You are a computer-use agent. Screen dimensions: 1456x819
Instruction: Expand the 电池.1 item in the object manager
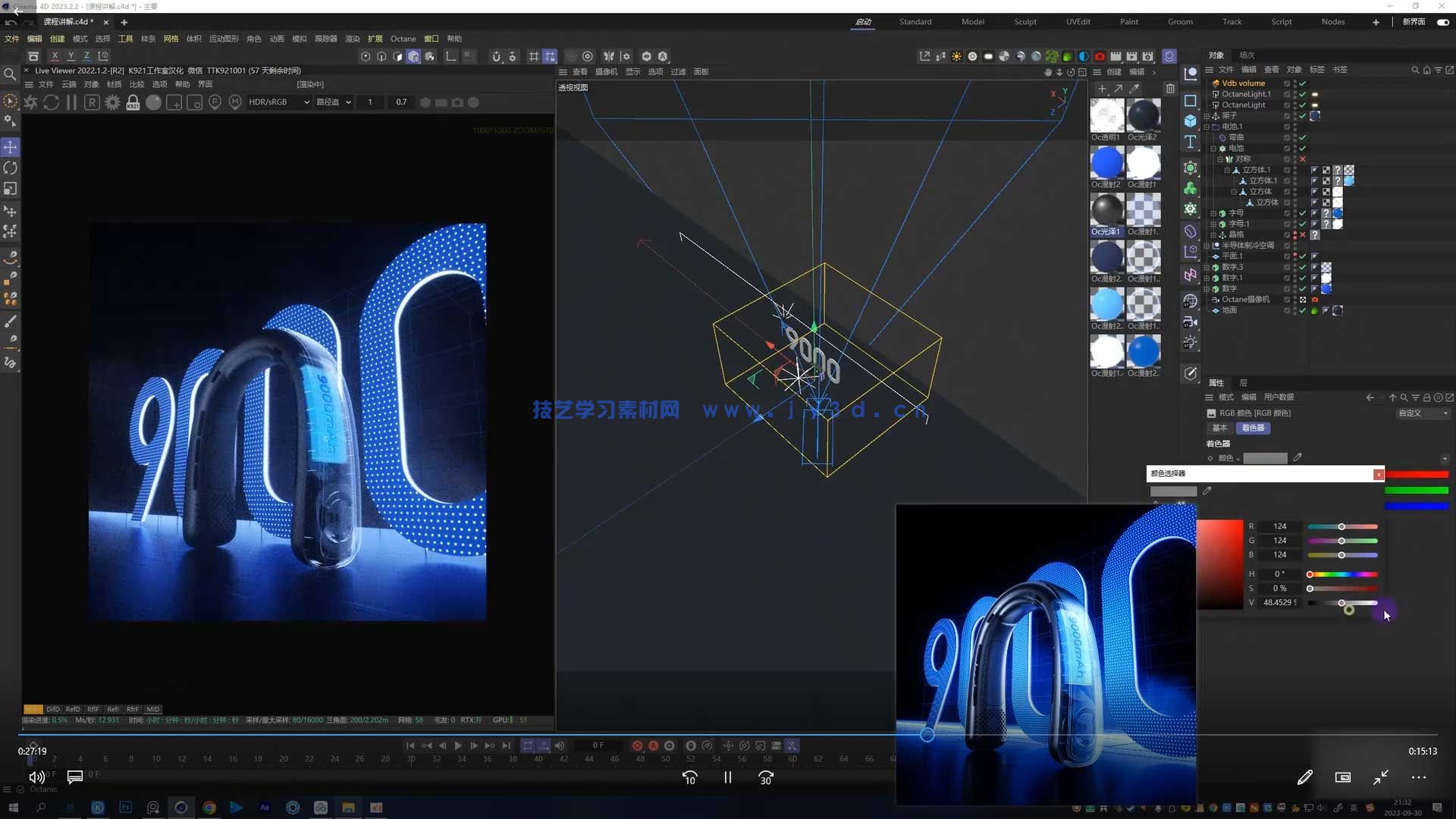[x=1208, y=126]
